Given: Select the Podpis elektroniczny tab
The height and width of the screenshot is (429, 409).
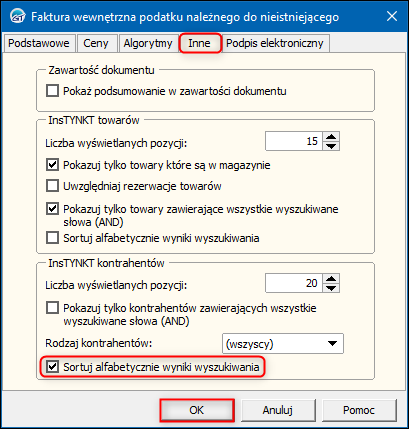Looking at the screenshot, I should coord(275,43).
